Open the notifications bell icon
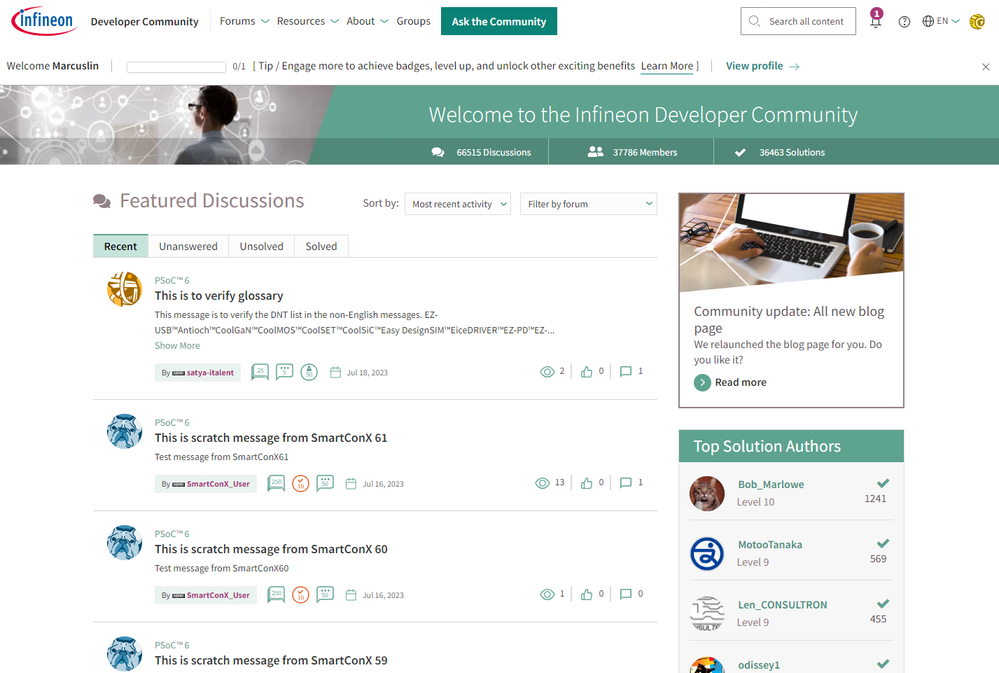 click(x=876, y=20)
